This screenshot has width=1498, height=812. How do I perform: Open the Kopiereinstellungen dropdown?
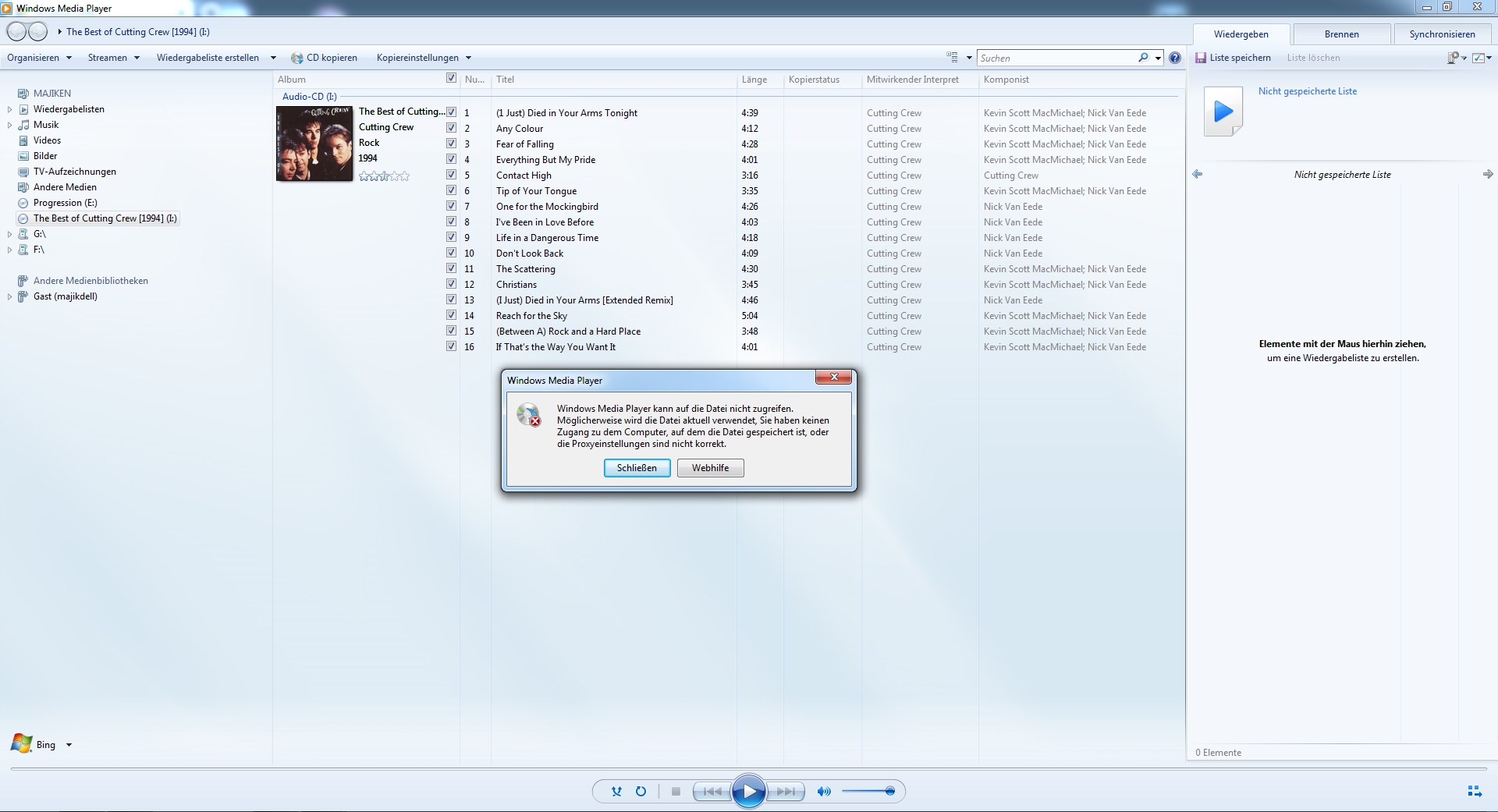pyautogui.click(x=424, y=58)
